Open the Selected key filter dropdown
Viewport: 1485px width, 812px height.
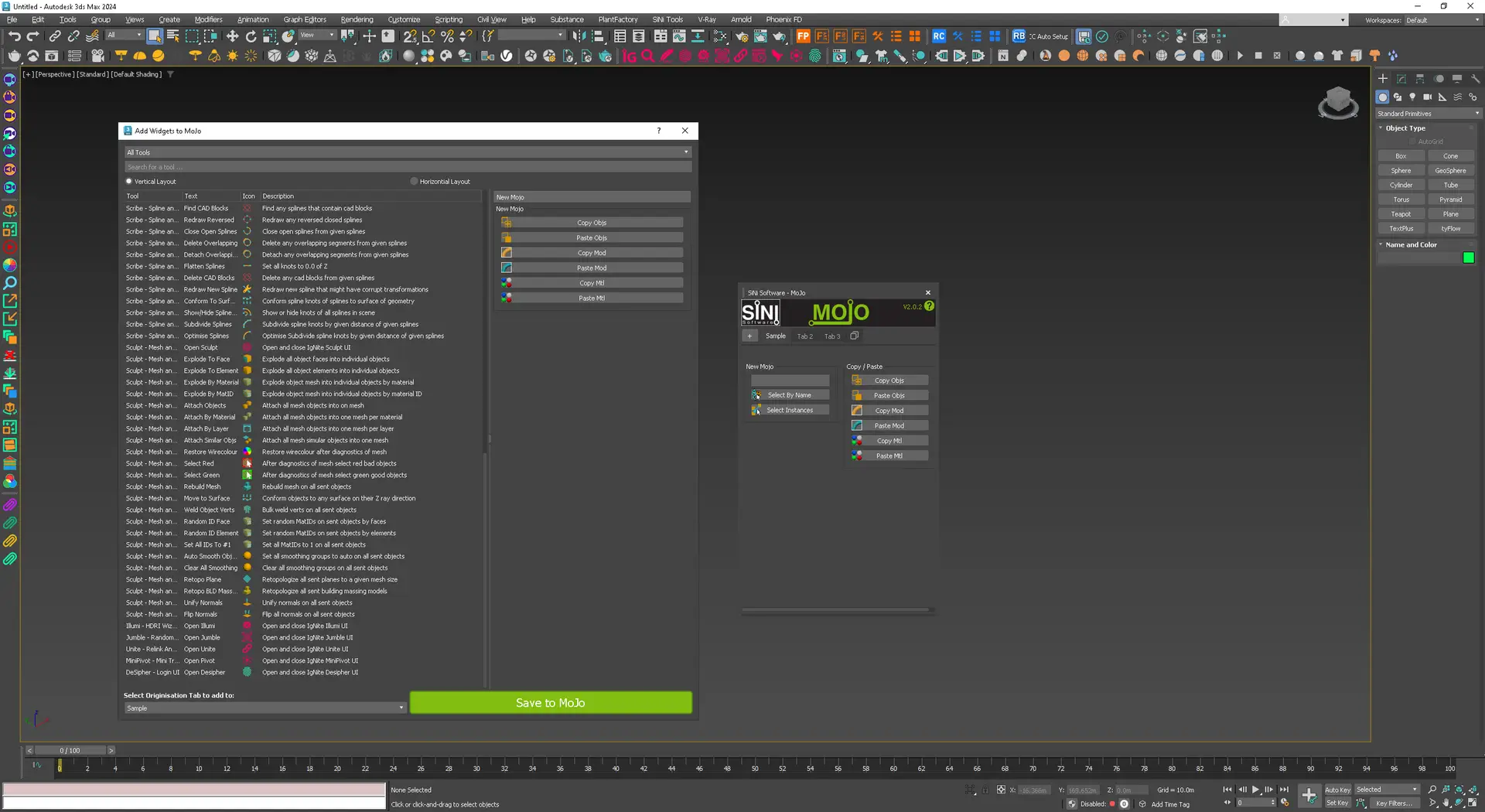[x=1388, y=790]
